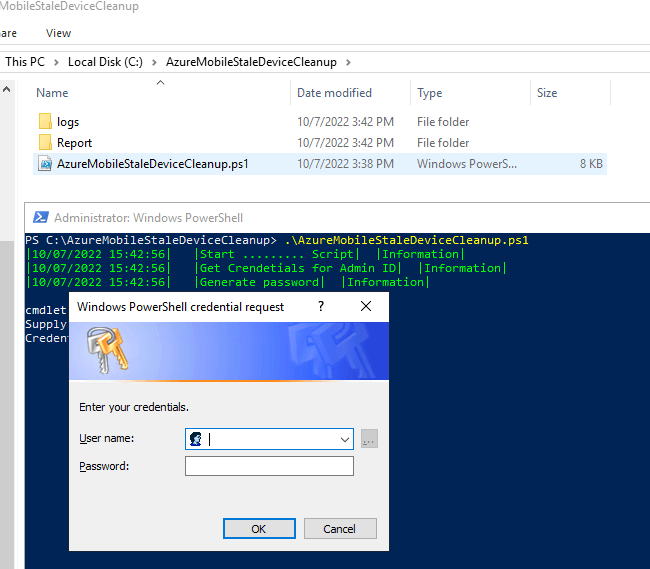Expand the User name dropdown arrow
The image size is (650, 569).
(345, 438)
